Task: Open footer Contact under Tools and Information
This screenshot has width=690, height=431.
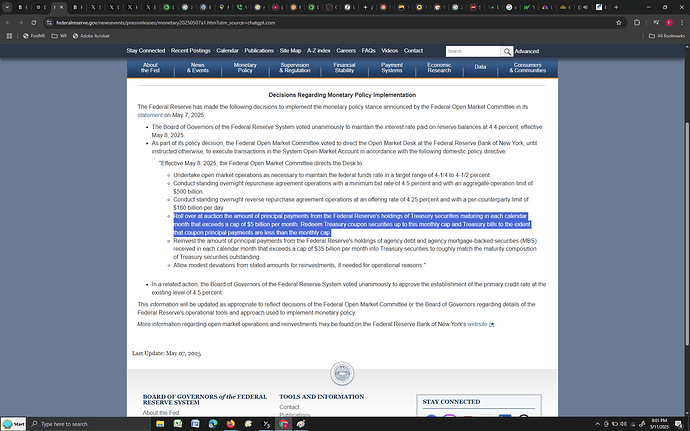Action: point(289,407)
